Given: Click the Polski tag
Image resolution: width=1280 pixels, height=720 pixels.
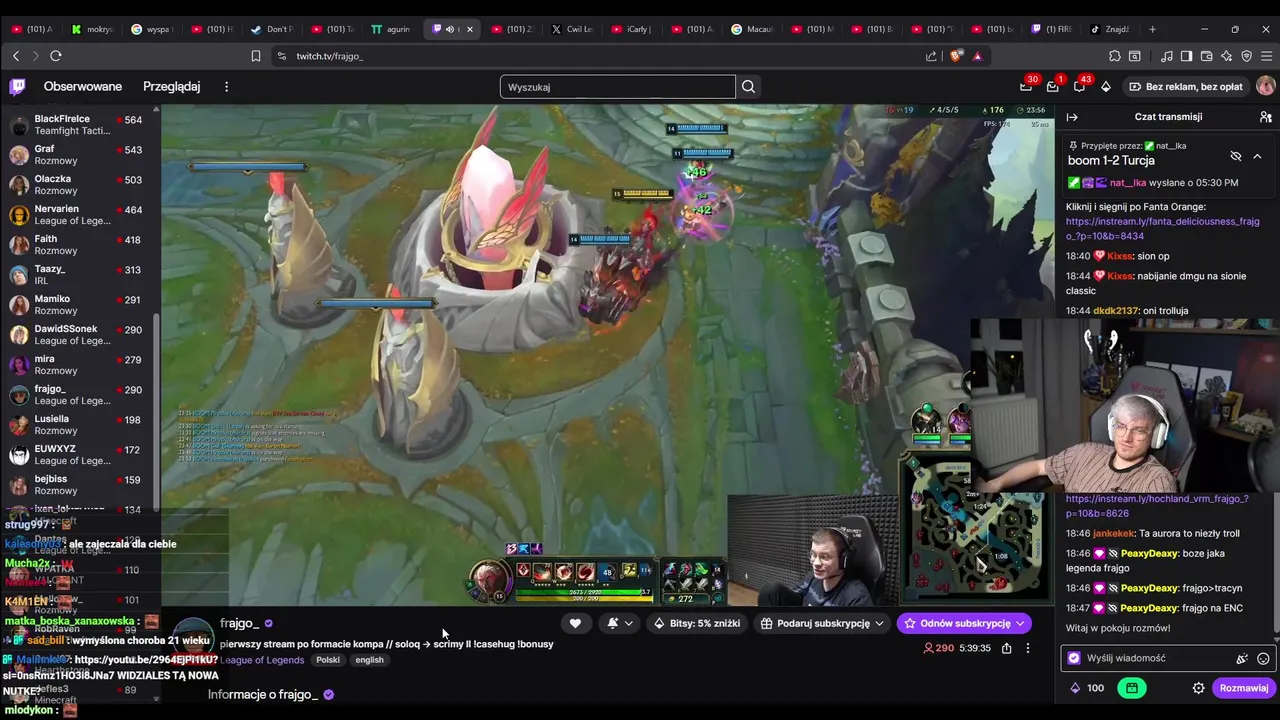Looking at the screenshot, I should pos(328,660).
